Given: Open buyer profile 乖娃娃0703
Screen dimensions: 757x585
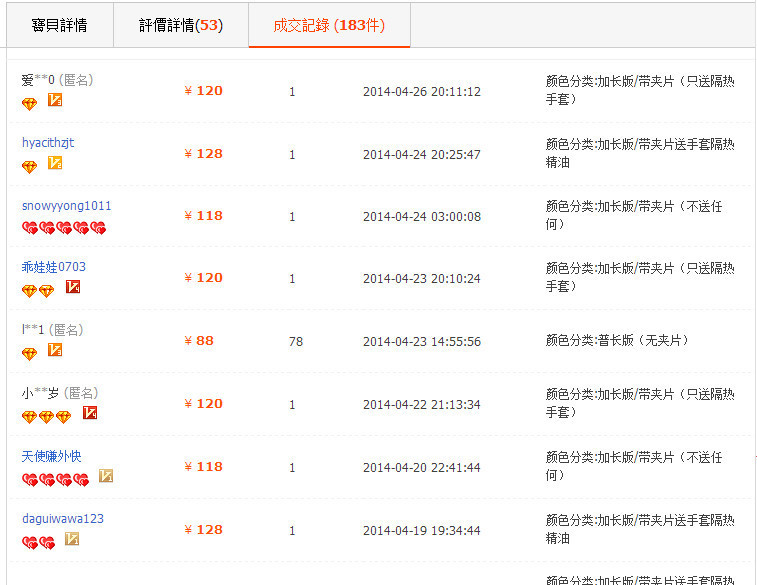Looking at the screenshot, I should coord(54,267).
